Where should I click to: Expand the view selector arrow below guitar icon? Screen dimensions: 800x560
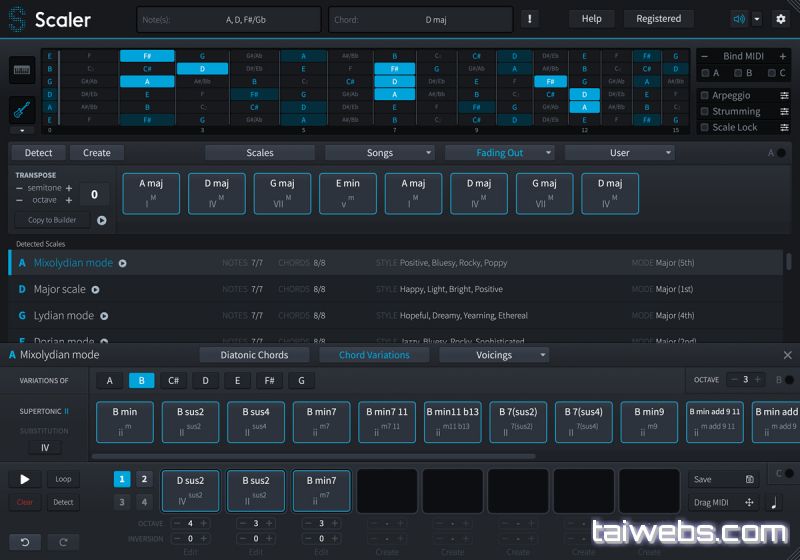[22, 131]
